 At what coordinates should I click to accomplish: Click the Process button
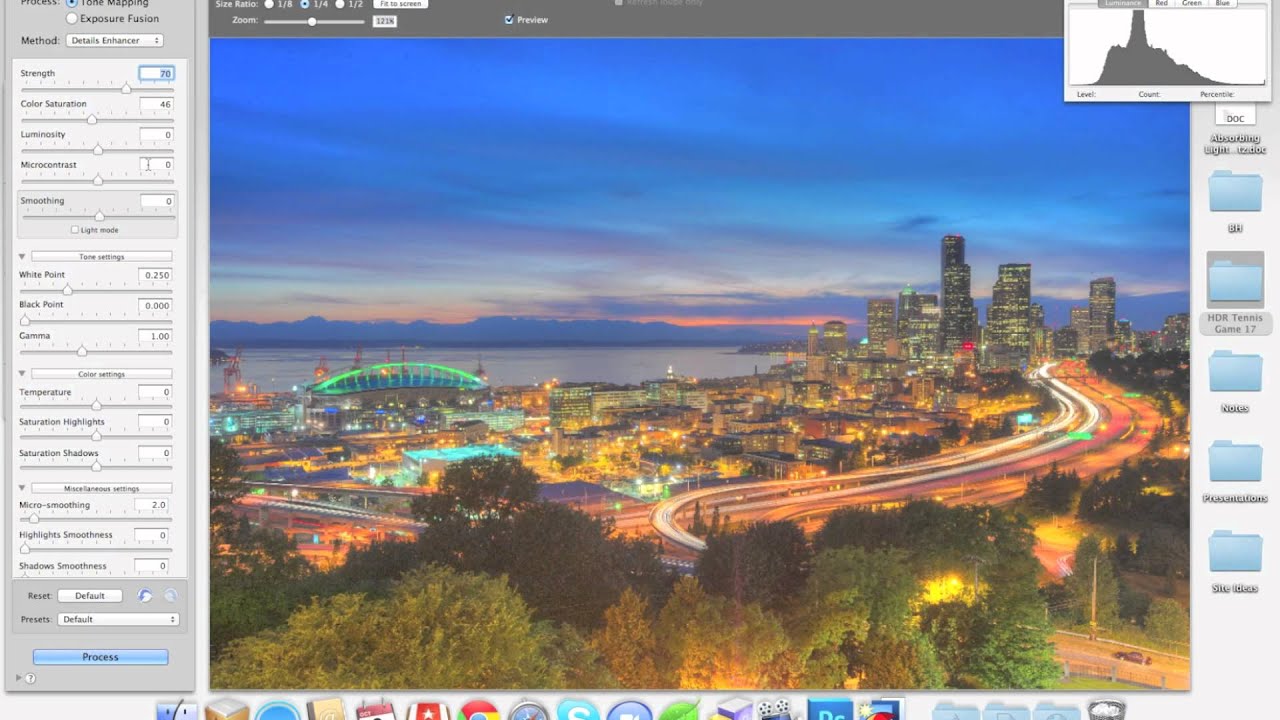[100, 657]
